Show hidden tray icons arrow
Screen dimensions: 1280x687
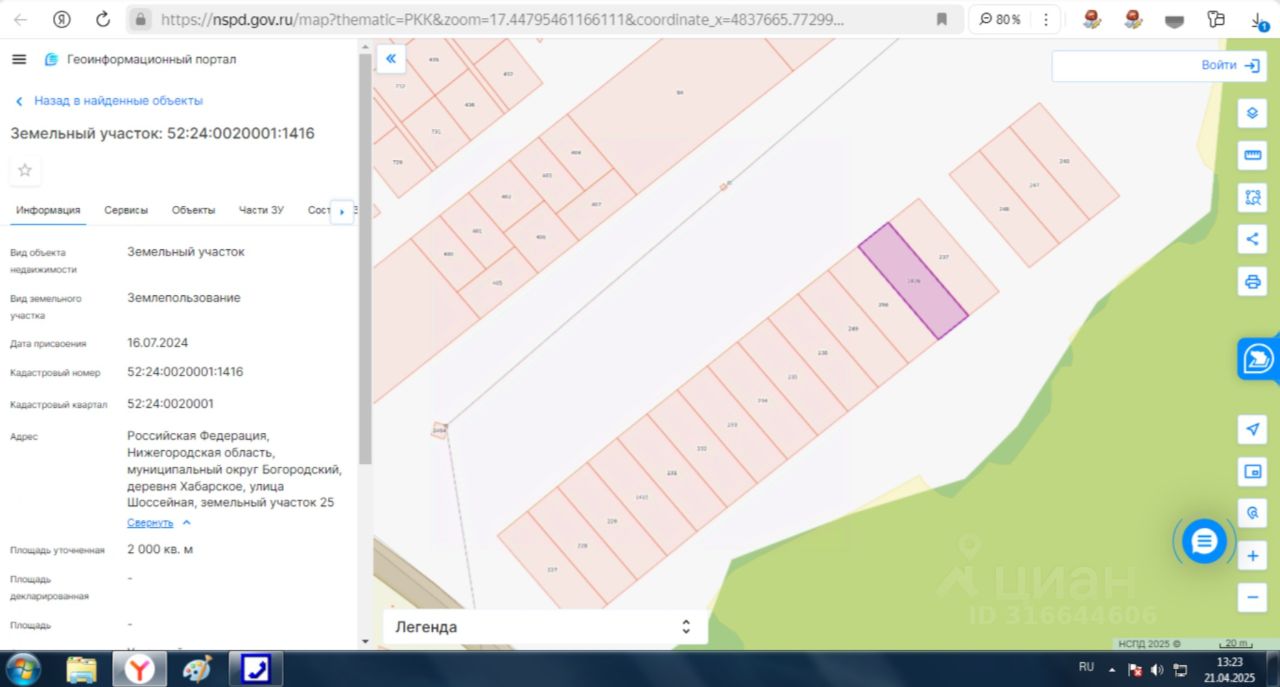[x=1112, y=669]
